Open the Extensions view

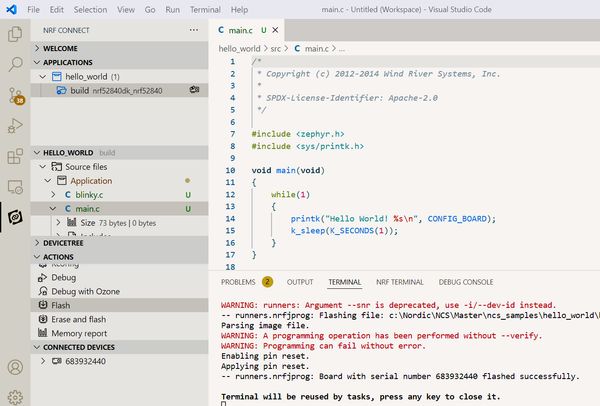(x=15, y=156)
